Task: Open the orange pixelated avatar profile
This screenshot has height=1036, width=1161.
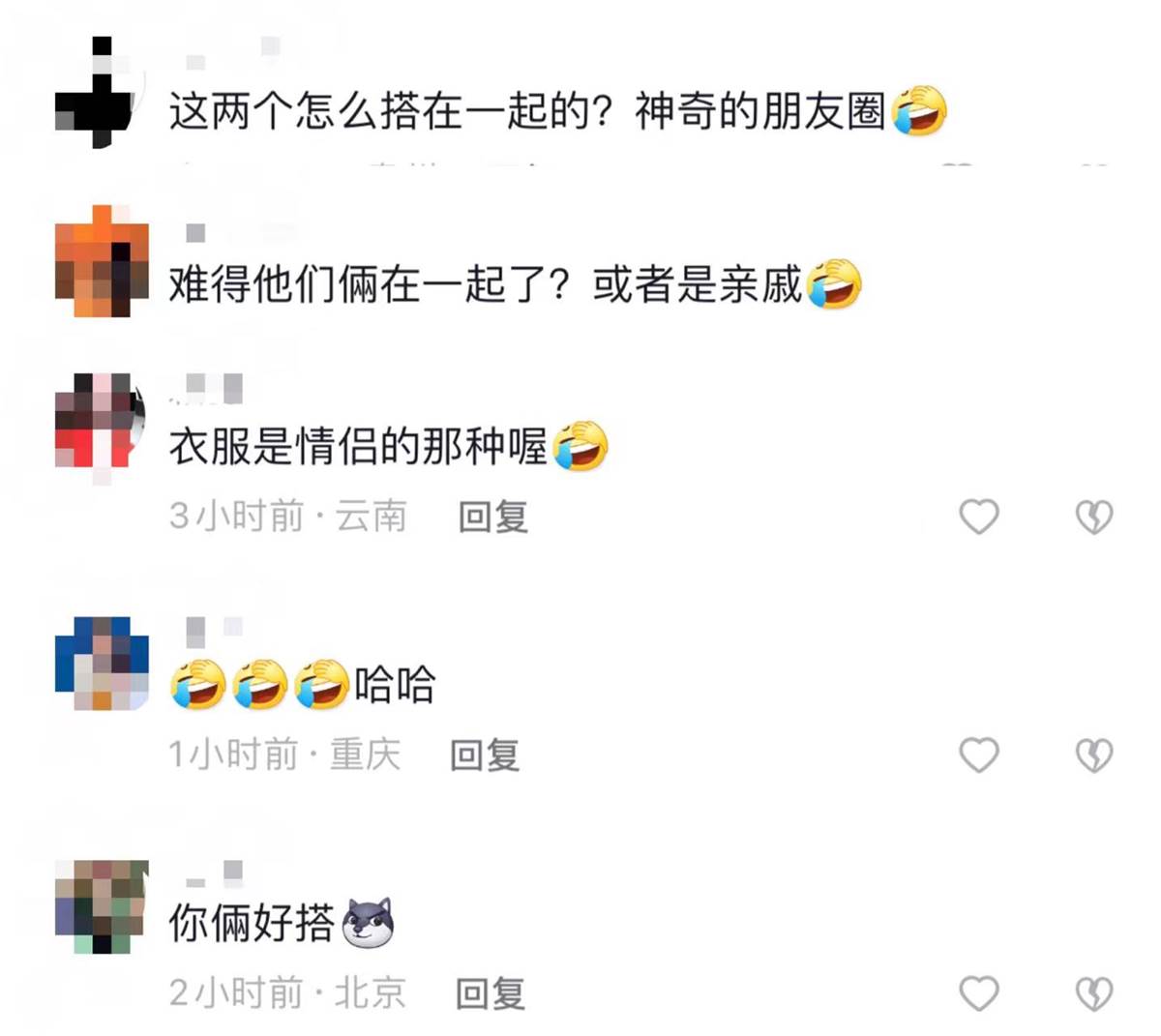Action: 102,261
